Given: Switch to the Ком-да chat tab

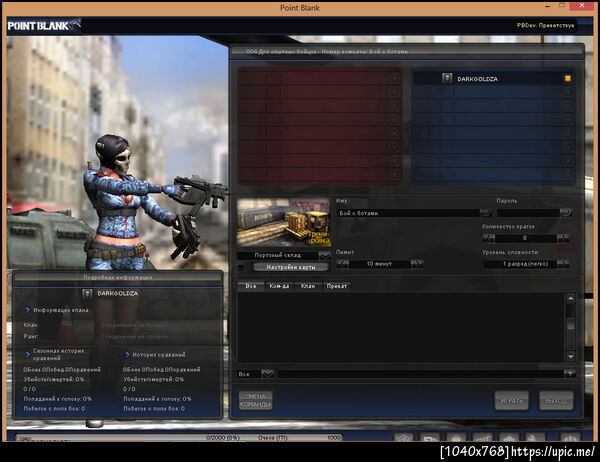Looking at the screenshot, I should (x=279, y=286).
